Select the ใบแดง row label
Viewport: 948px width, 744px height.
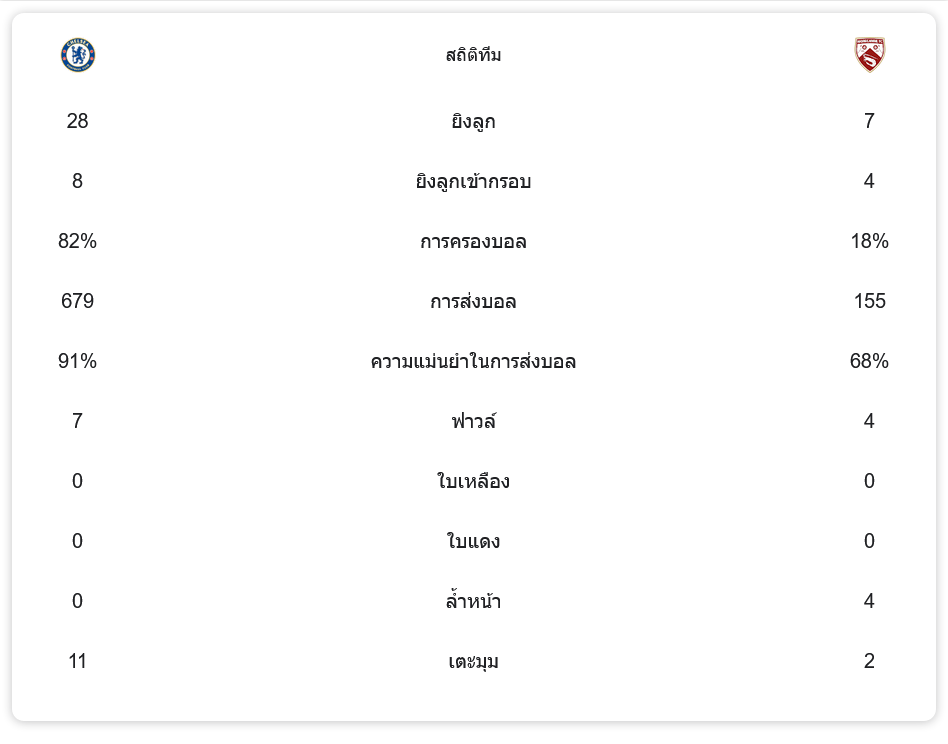(x=473, y=542)
